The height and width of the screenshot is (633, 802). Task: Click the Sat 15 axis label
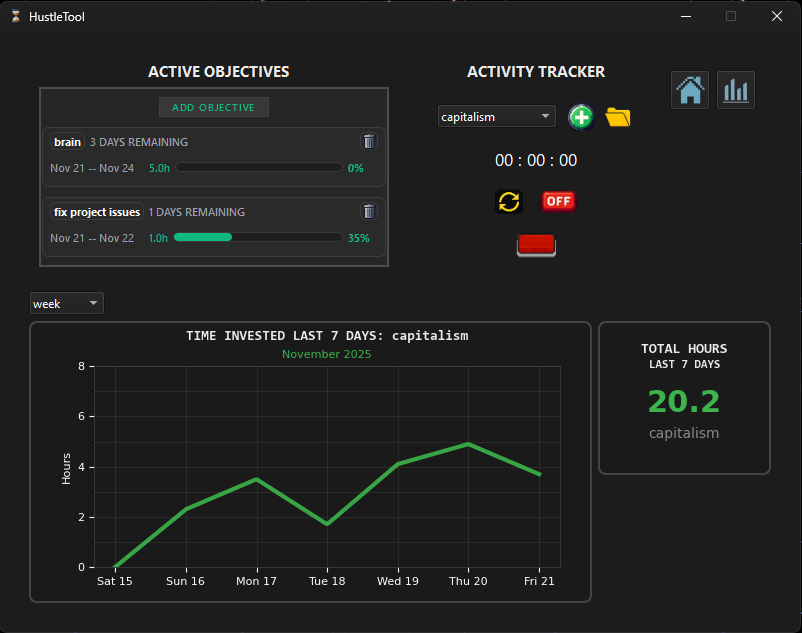[115, 581]
